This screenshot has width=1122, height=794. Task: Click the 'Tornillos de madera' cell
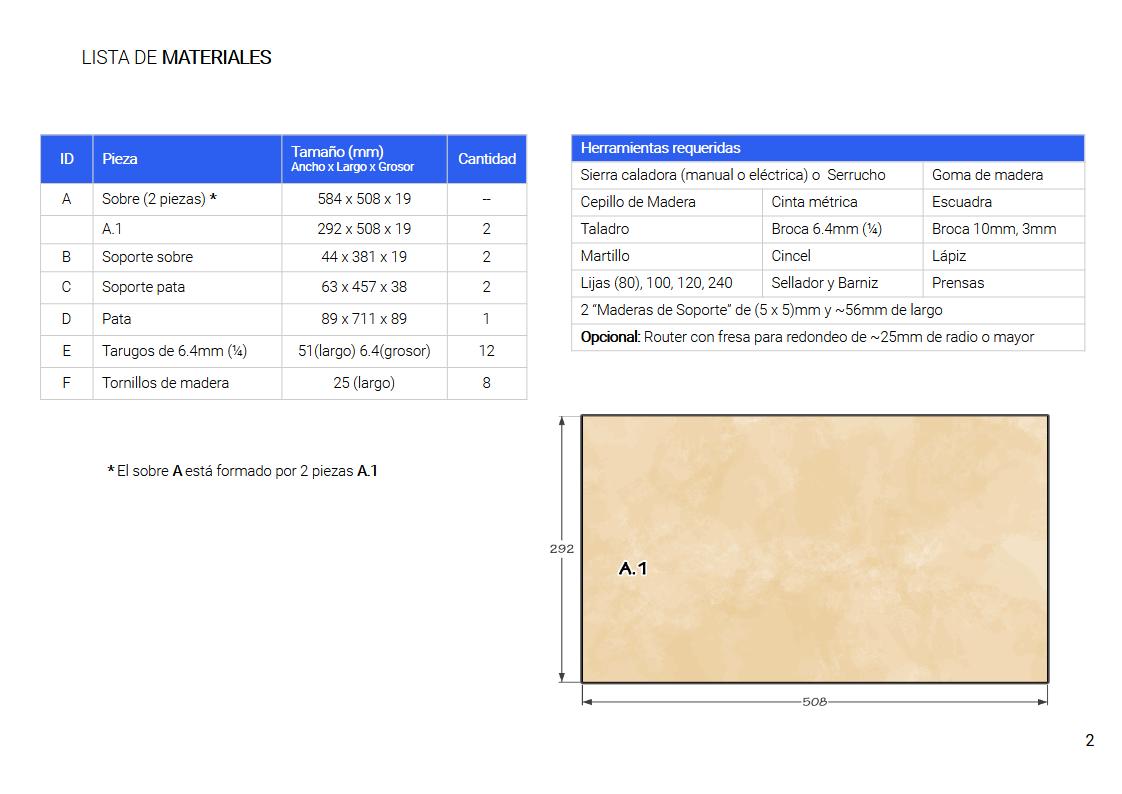(x=165, y=383)
